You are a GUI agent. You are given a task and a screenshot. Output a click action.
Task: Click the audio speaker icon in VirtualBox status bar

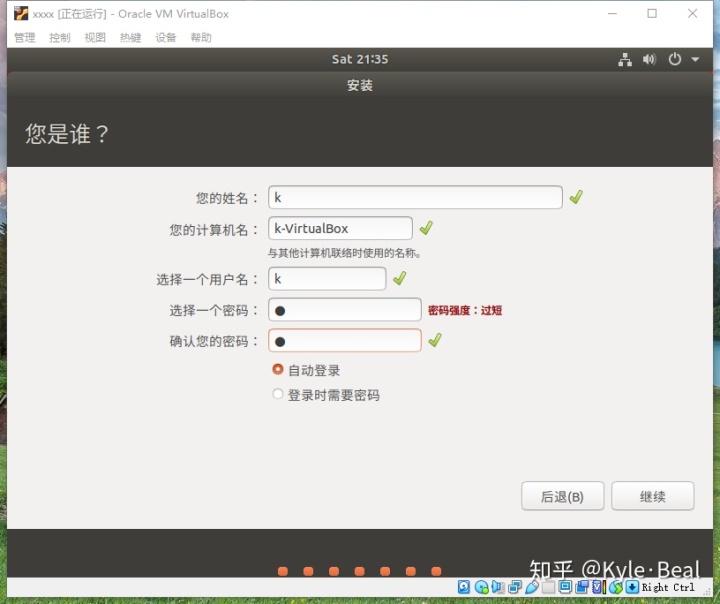tap(497, 587)
